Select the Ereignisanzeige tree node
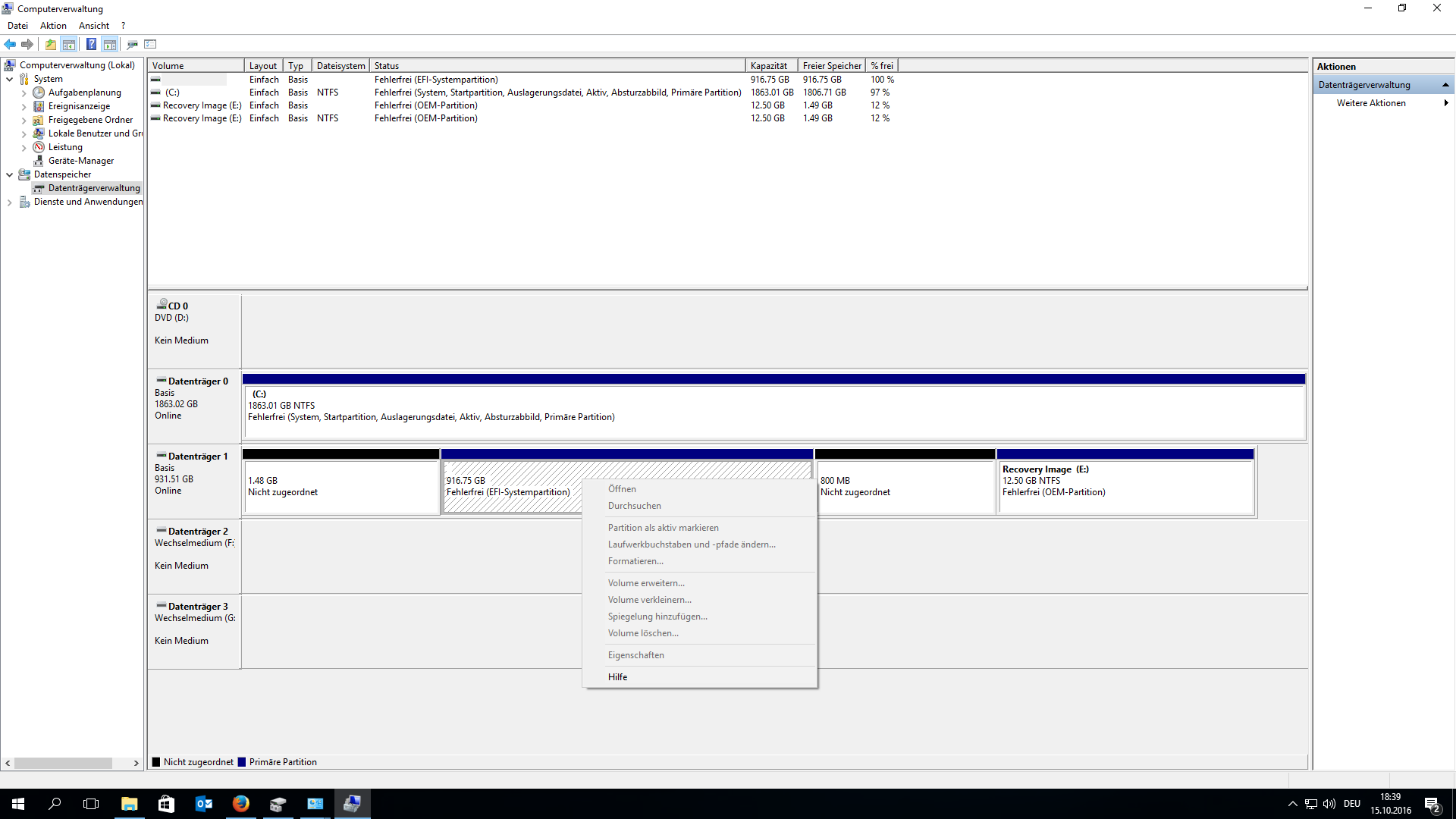 click(79, 106)
